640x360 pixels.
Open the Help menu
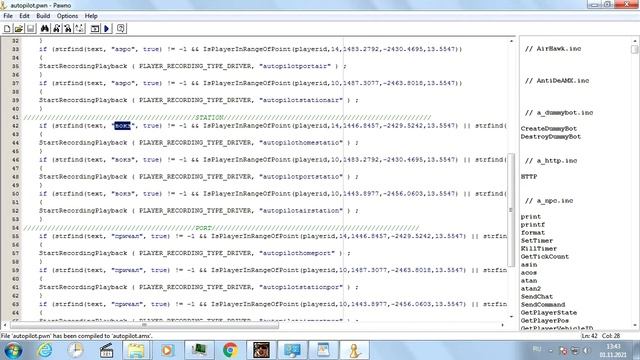click(x=91, y=16)
